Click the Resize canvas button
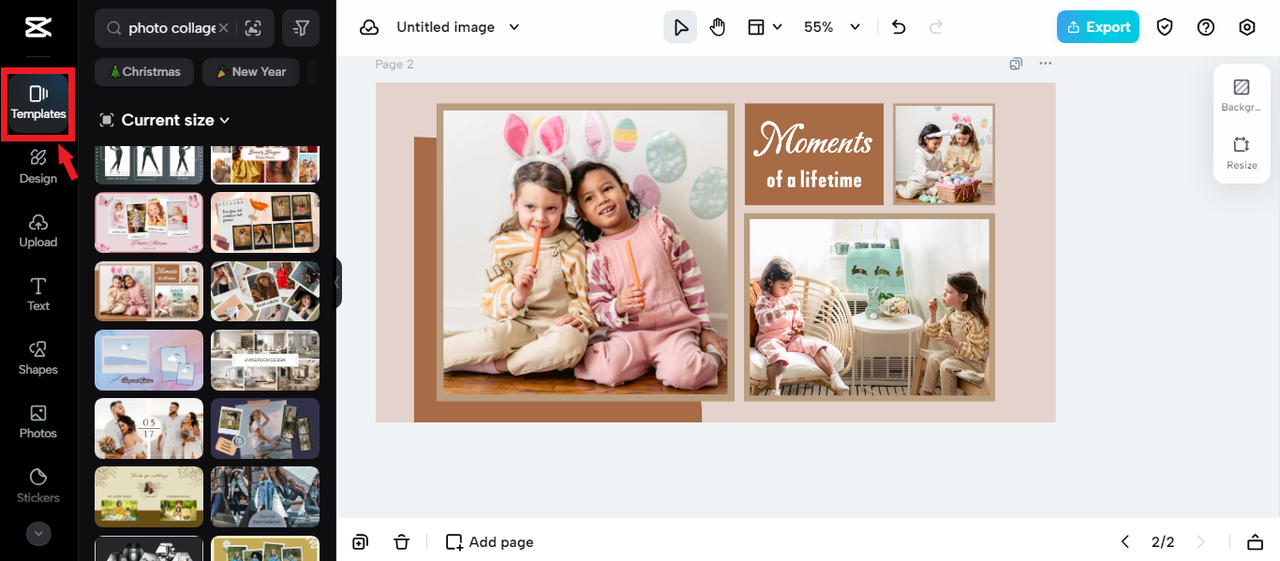1280x561 pixels. tap(1242, 153)
